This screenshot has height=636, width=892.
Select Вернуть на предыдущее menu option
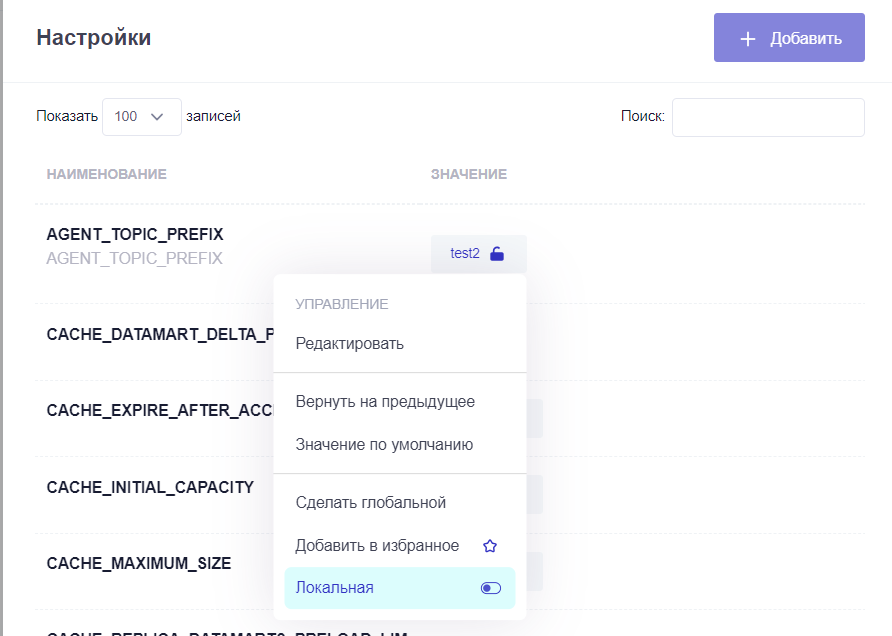coord(385,402)
